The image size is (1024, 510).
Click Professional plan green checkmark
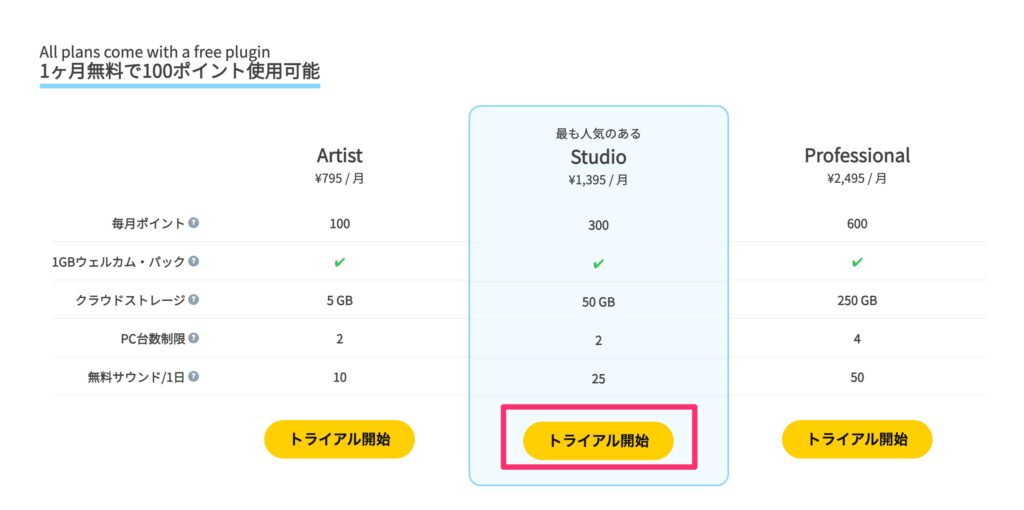coord(857,262)
